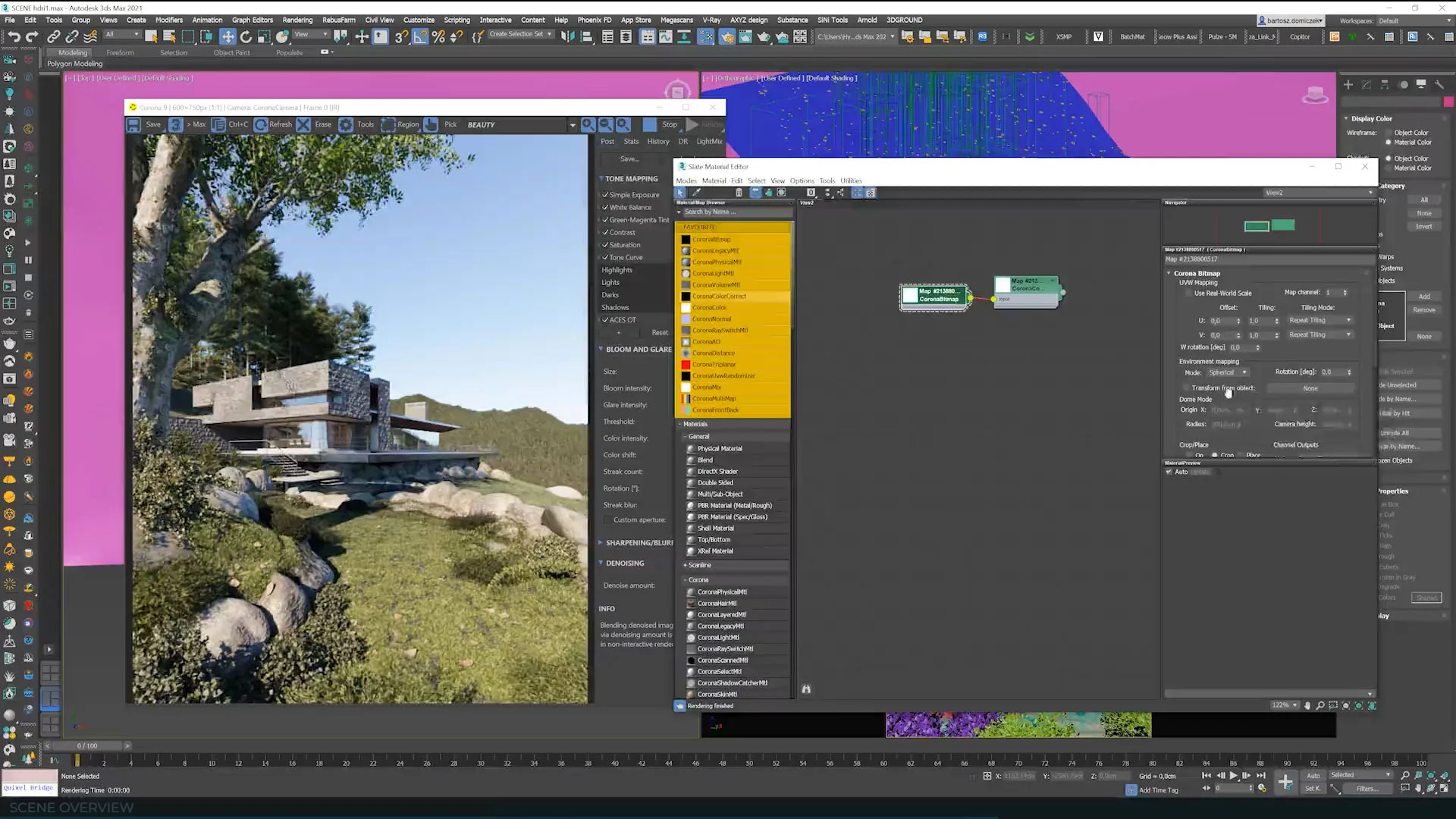
Task: Click the pan hand icon in Slate navigation
Action: click(1307, 705)
